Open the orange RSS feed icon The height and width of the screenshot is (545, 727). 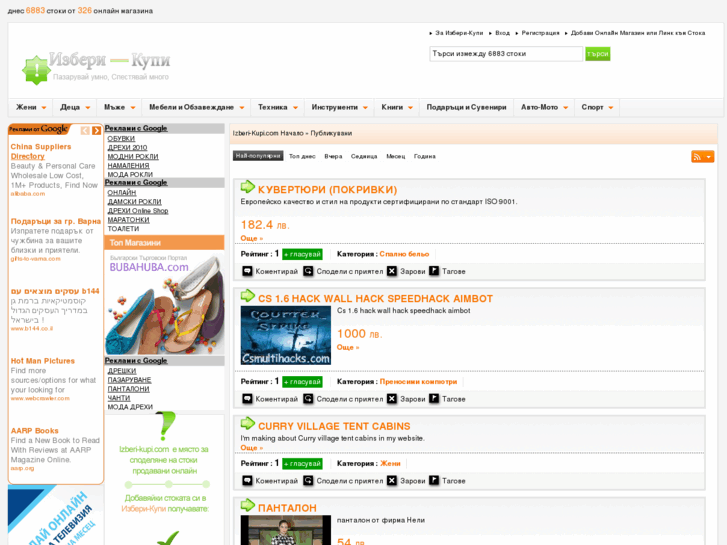coord(697,157)
